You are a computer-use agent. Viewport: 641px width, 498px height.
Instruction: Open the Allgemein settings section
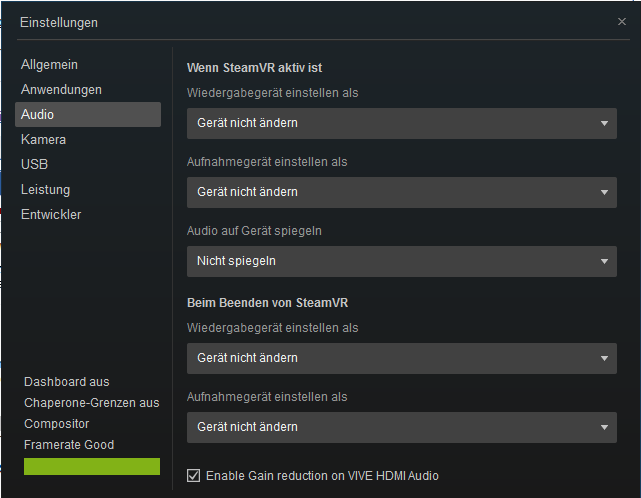click(49, 65)
